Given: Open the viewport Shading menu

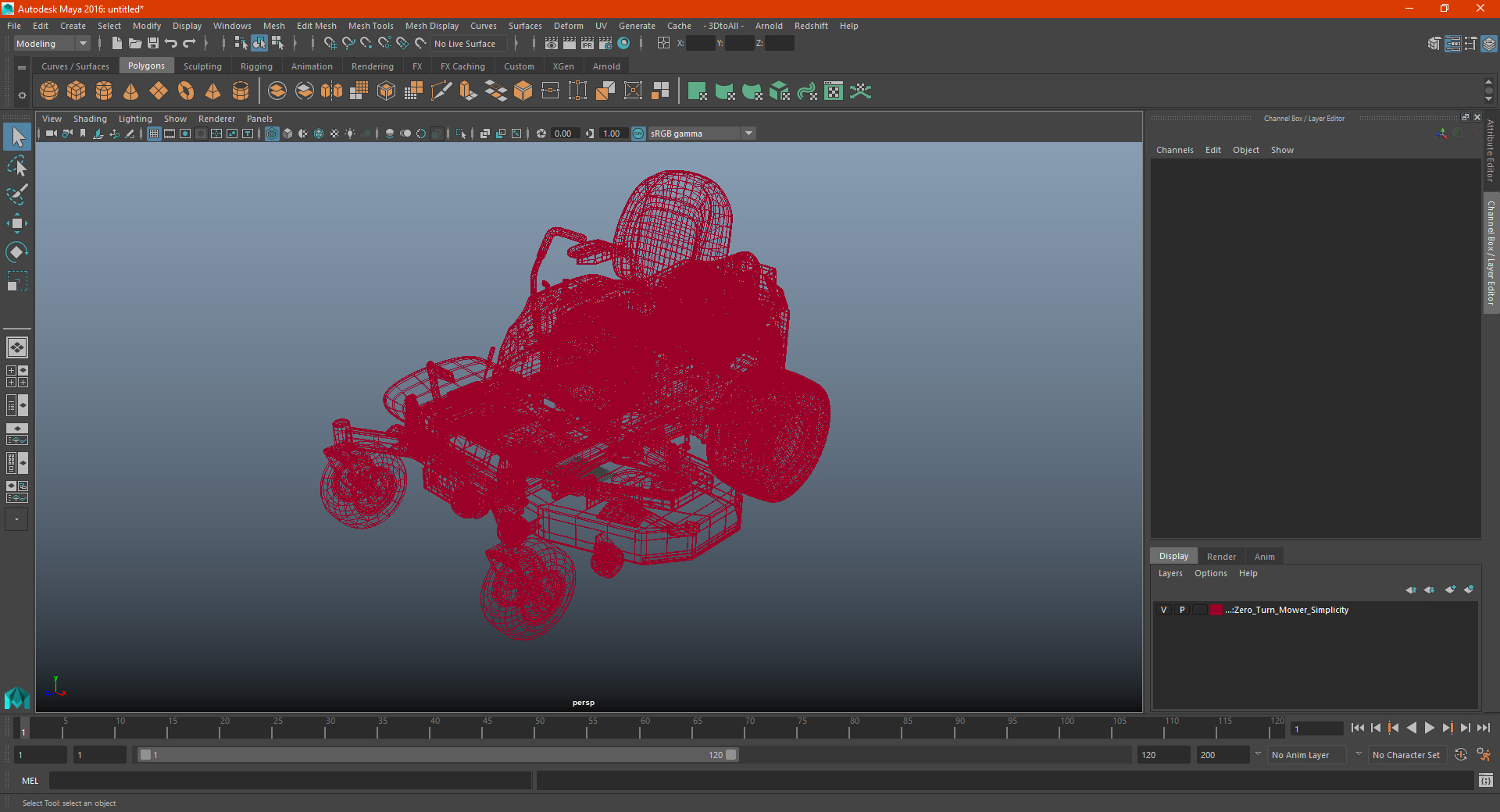Looking at the screenshot, I should click(x=90, y=119).
